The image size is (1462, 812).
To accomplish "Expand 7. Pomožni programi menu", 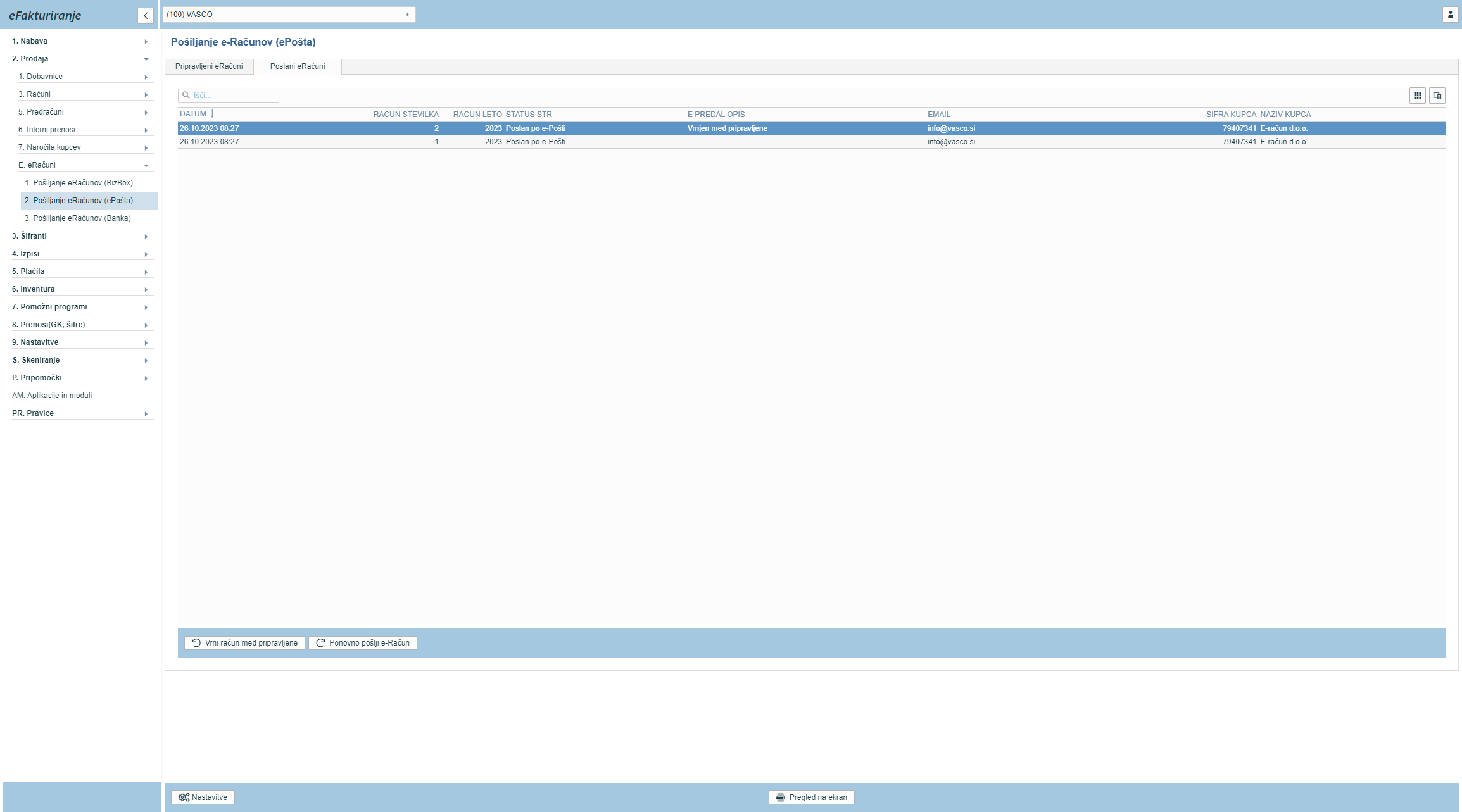I will [x=82, y=307].
